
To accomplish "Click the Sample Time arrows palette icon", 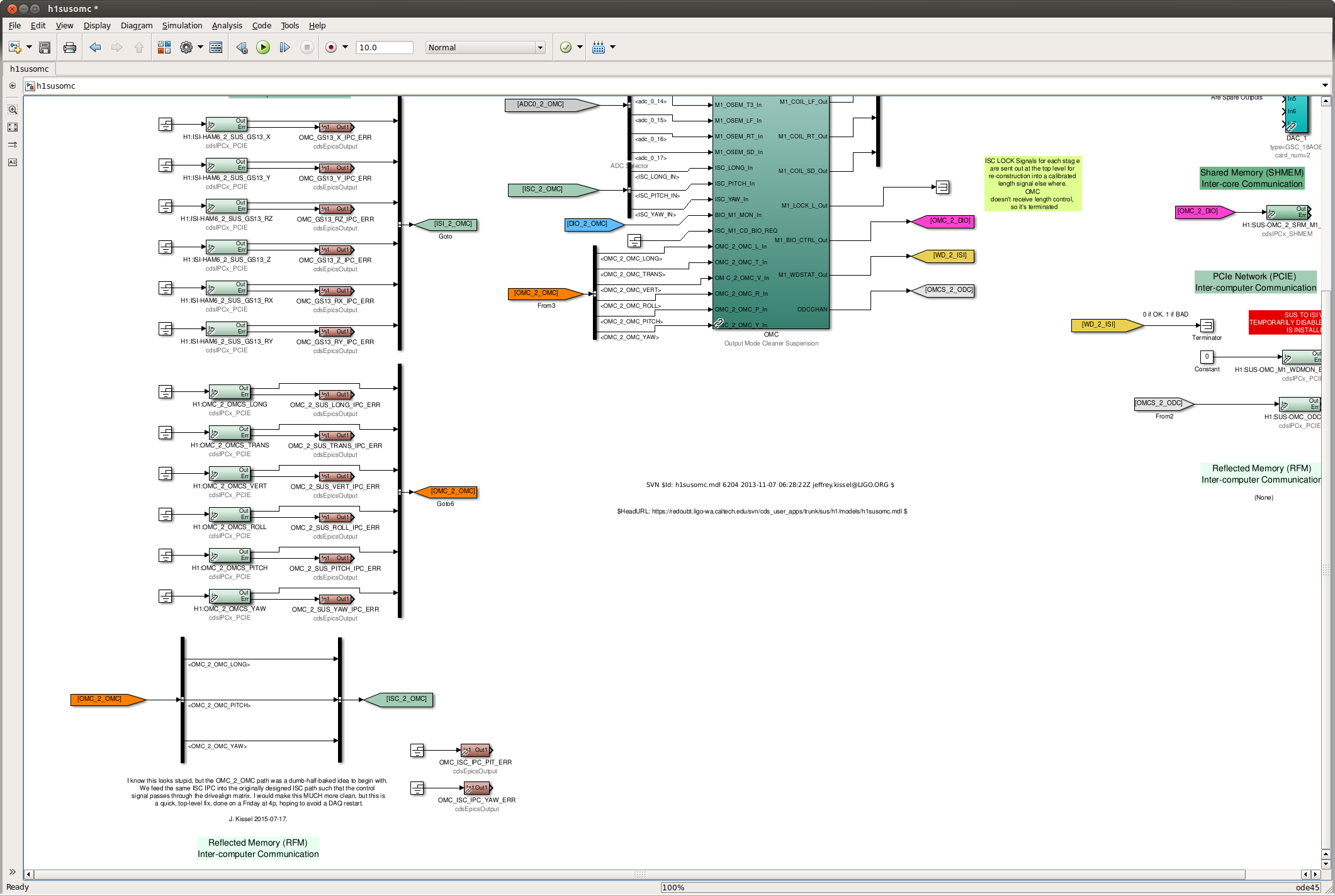I will tap(13, 145).
